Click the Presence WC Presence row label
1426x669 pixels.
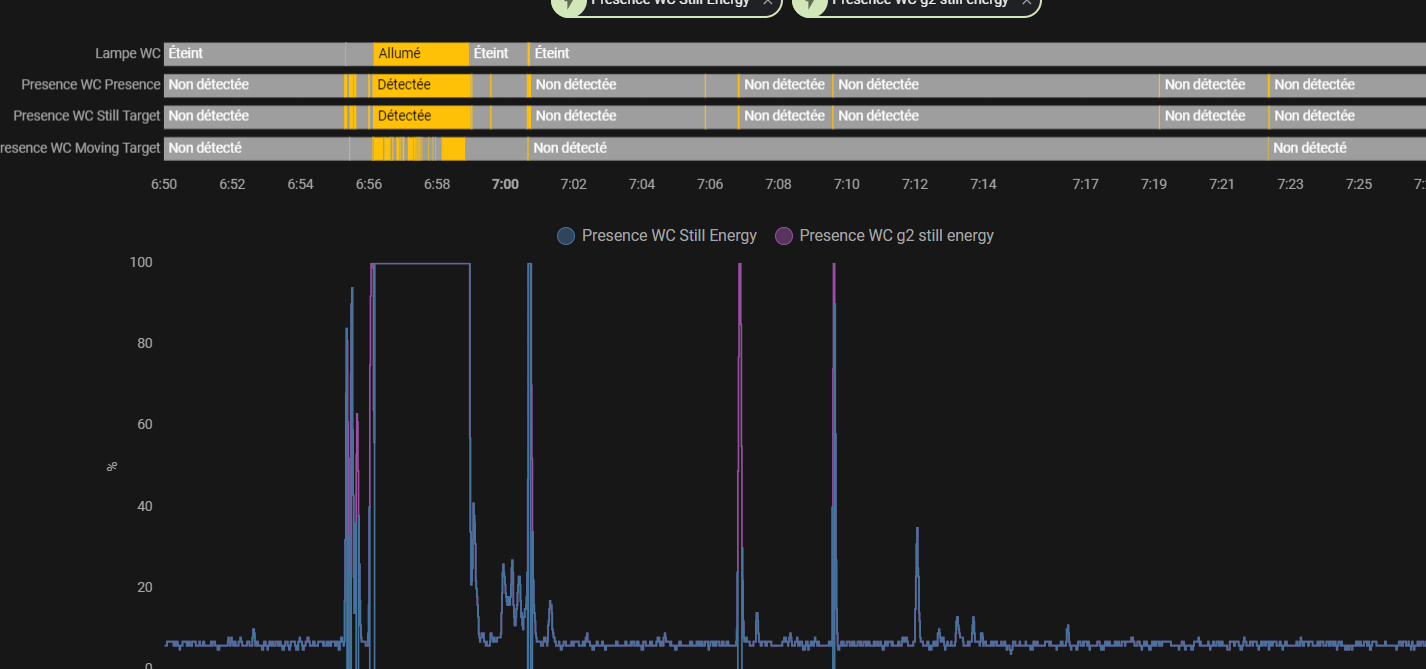pos(91,85)
